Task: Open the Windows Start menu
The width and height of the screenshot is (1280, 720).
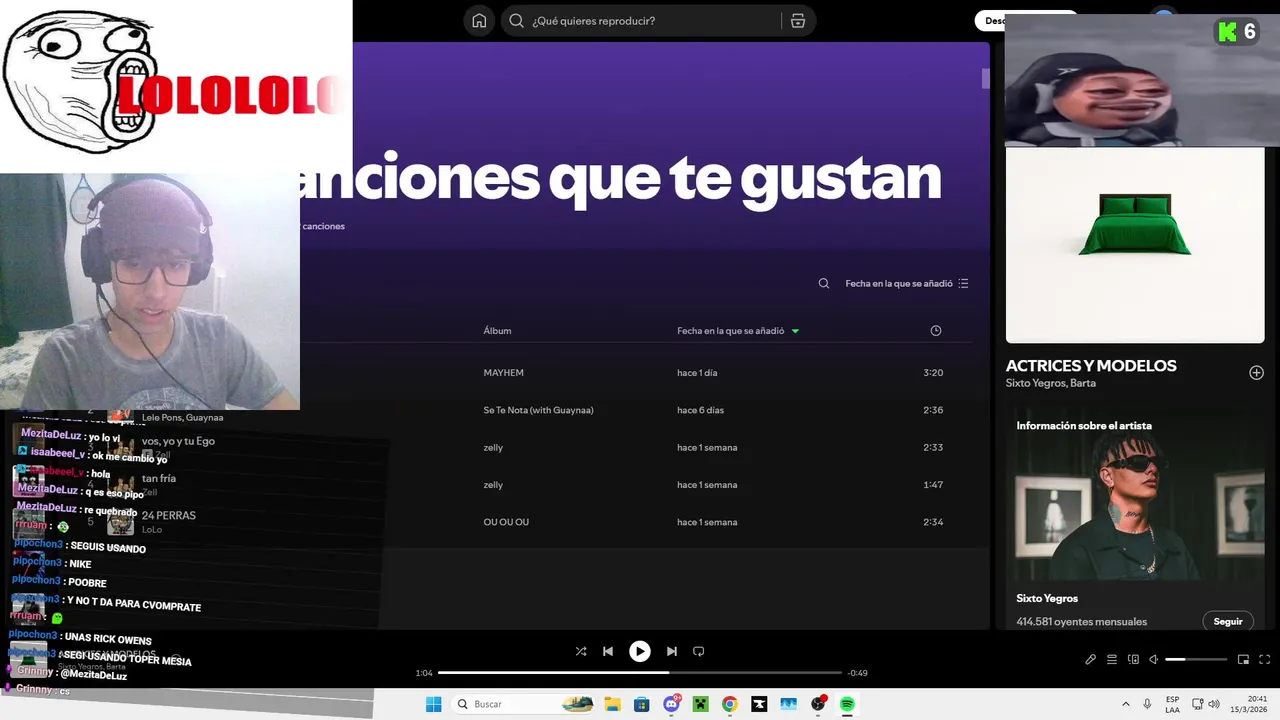Action: tap(433, 704)
